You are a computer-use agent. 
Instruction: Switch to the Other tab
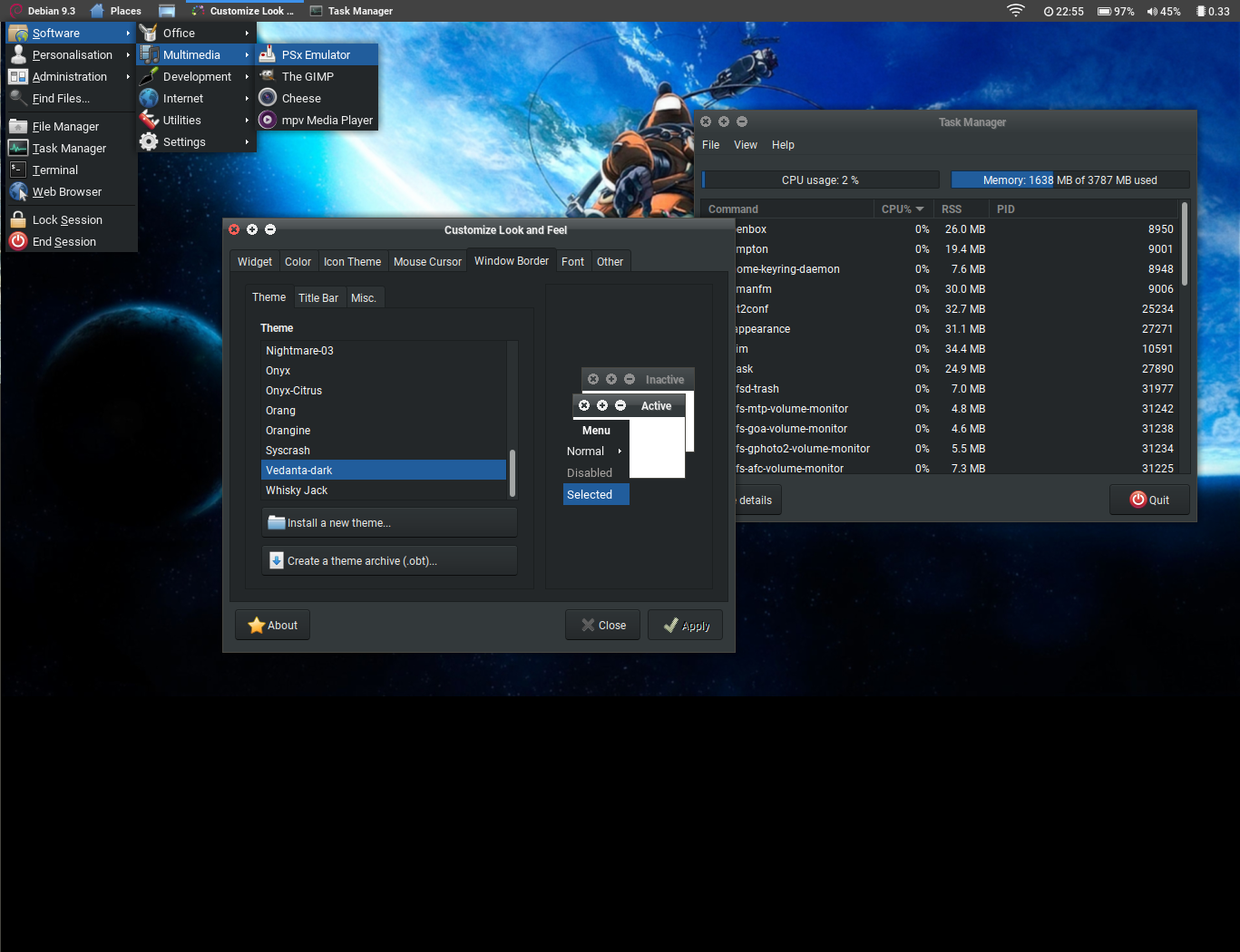click(x=610, y=261)
